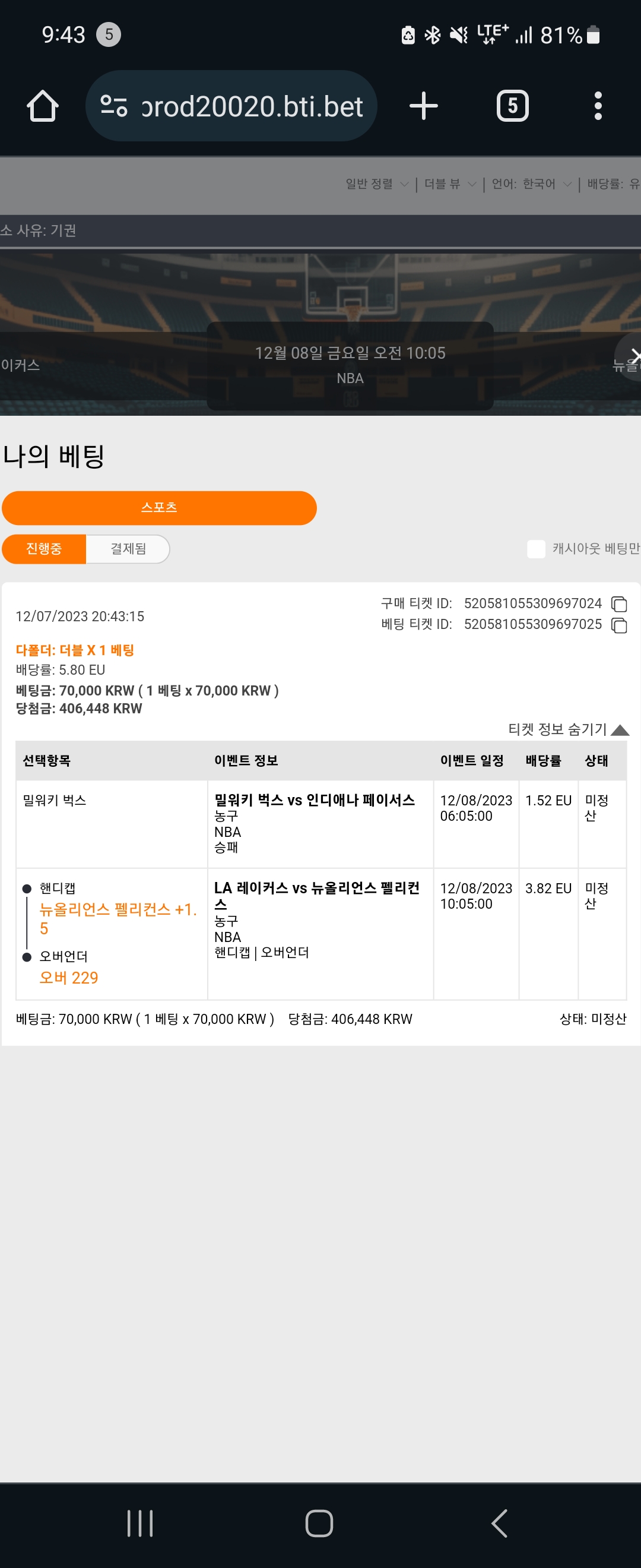
Task: Select the 진행중 toggle
Action: pos(44,549)
